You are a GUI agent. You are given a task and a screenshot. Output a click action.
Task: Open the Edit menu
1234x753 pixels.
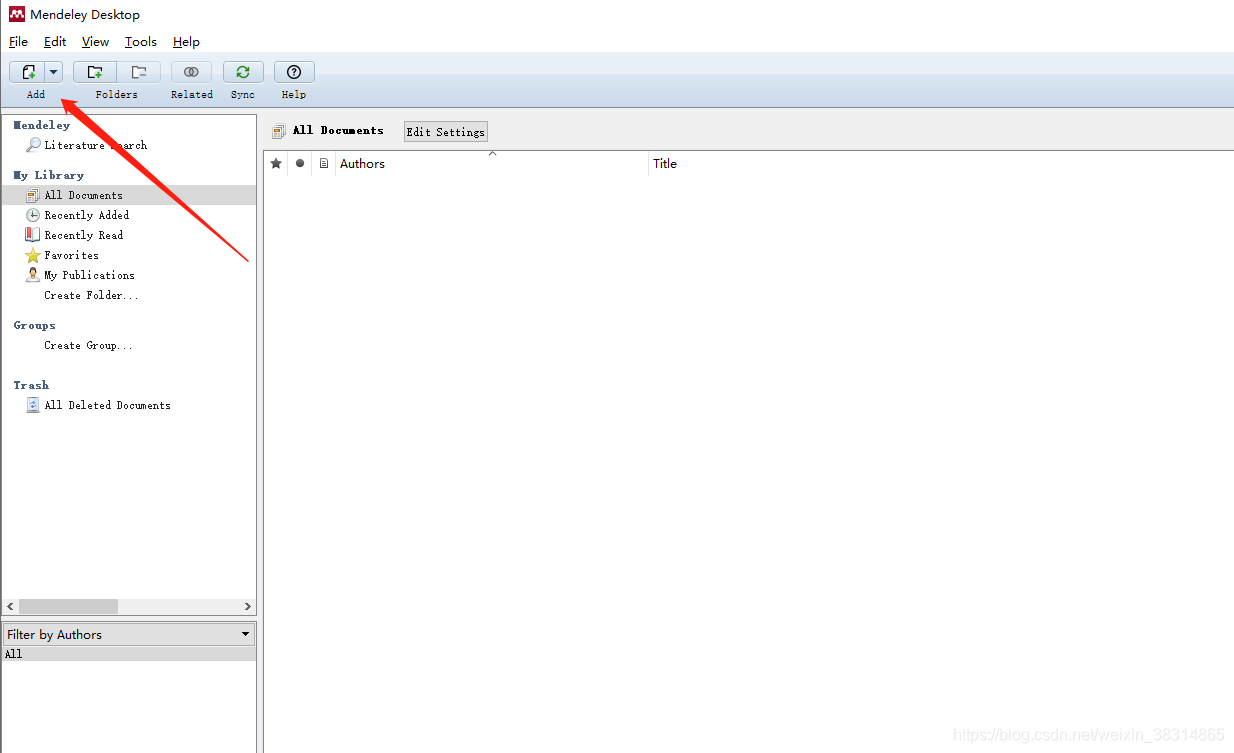click(55, 42)
